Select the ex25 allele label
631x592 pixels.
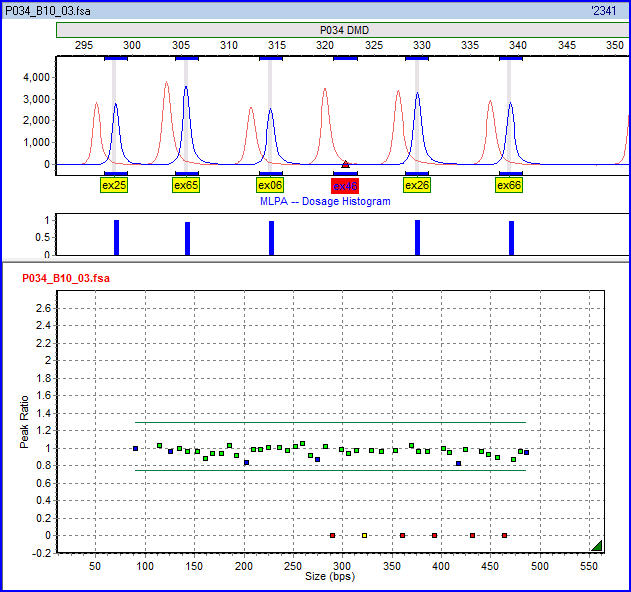[x=115, y=185]
